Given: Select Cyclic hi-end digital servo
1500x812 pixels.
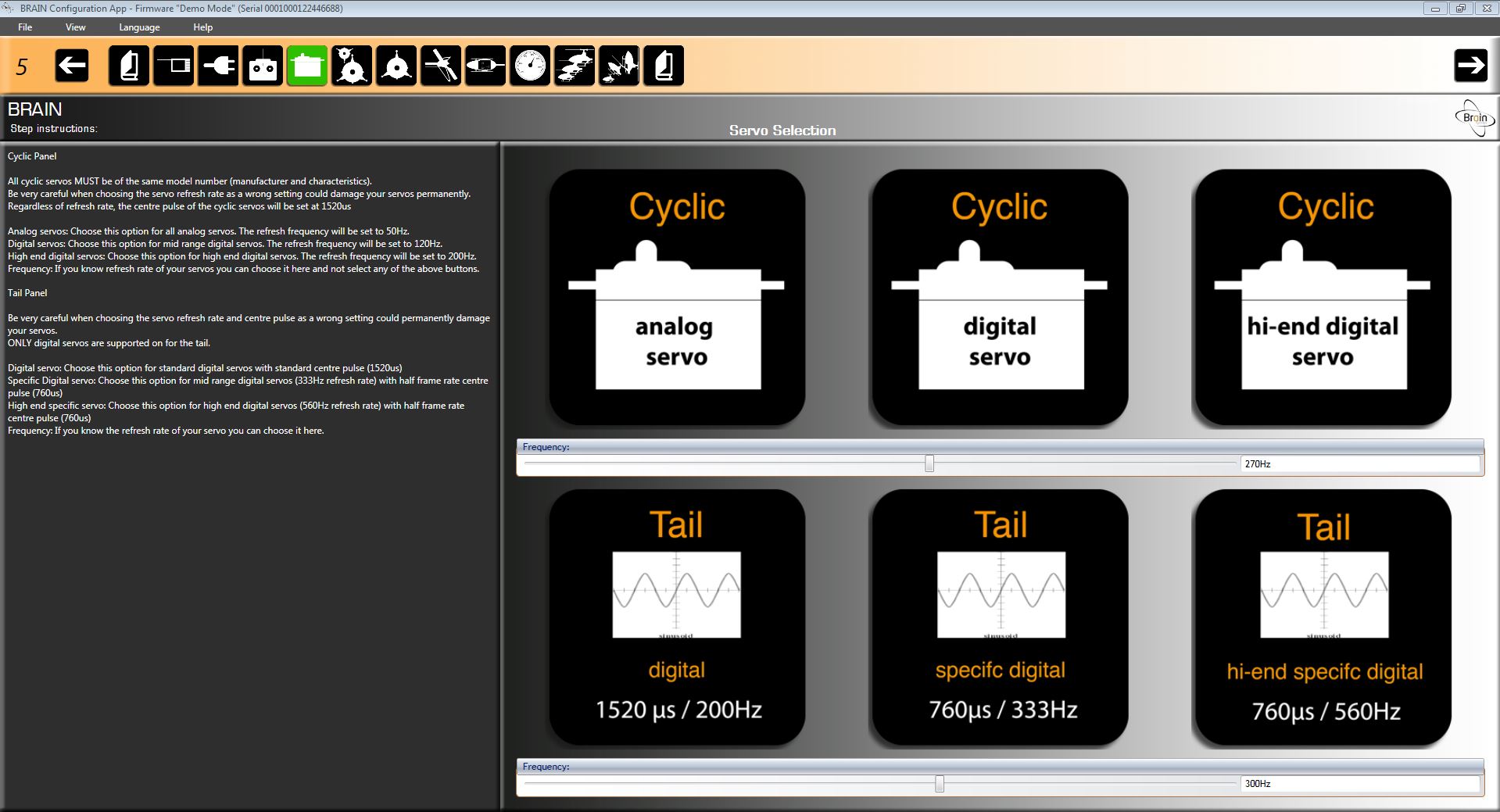Looking at the screenshot, I should pyautogui.click(x=1323, y=298).
